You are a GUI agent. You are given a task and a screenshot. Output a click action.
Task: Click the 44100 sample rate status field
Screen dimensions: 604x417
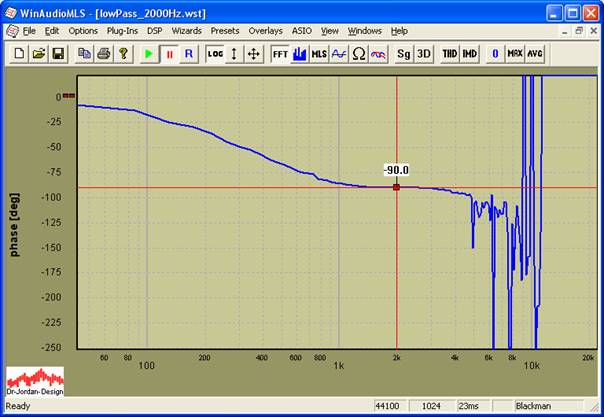tap(390, 406)
